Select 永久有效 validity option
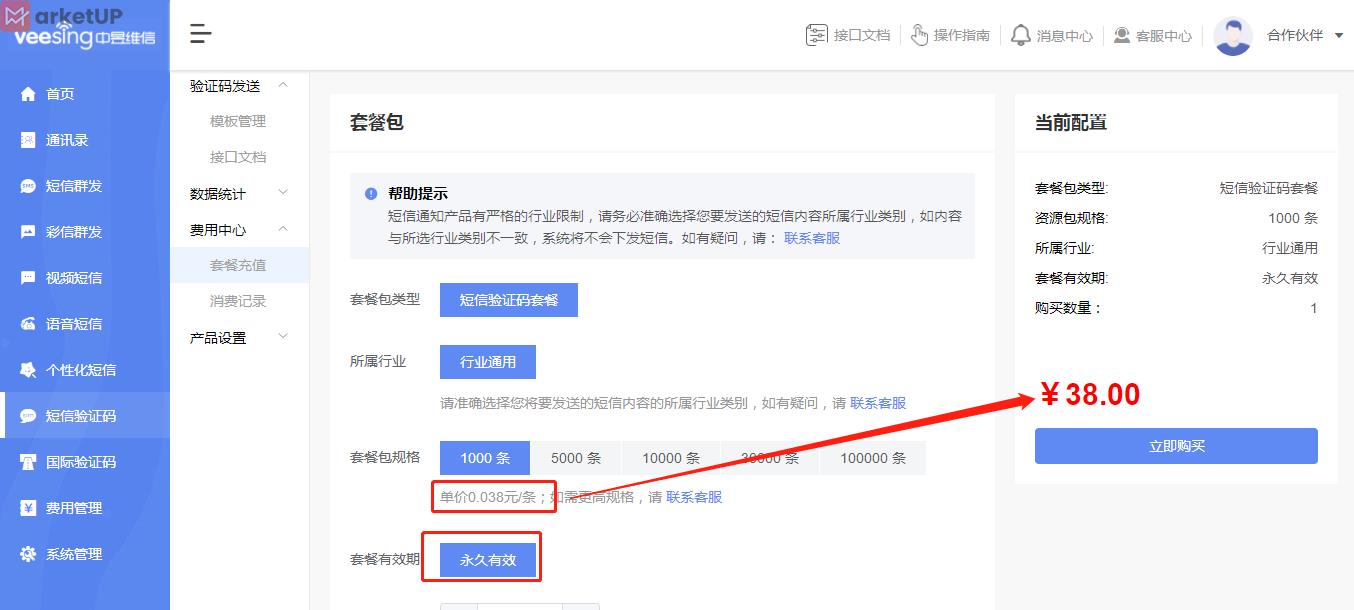 point(488,560)
